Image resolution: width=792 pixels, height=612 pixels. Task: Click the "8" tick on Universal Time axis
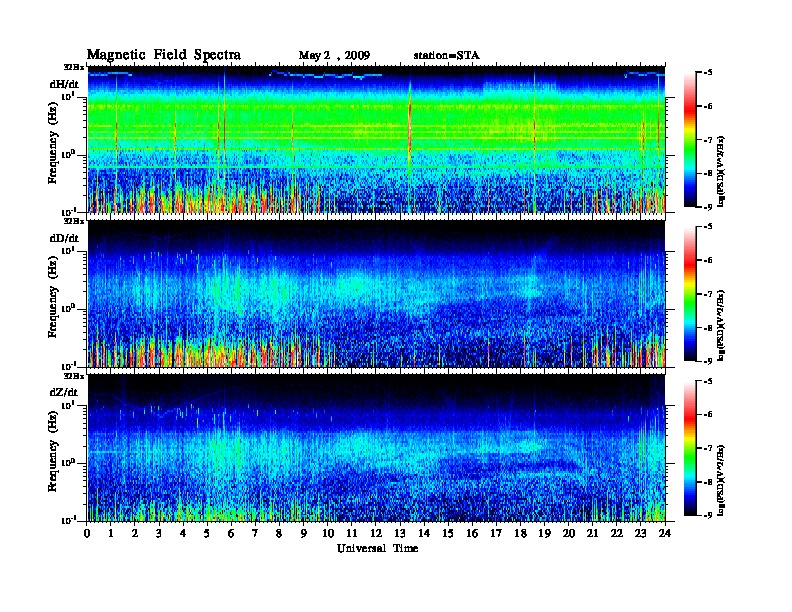point(279,533)
